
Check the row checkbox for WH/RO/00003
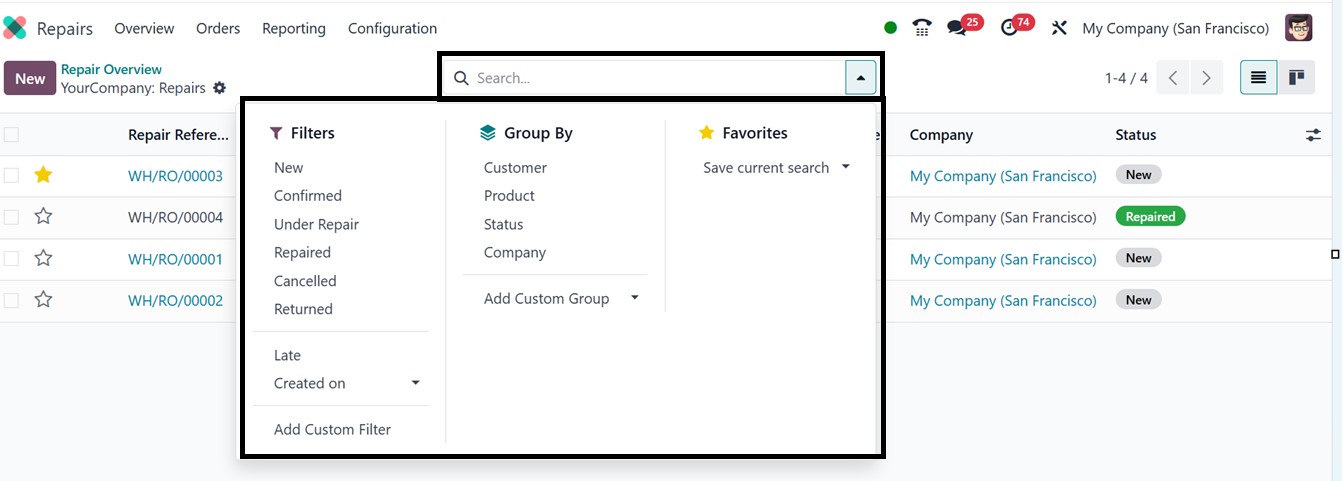point(11,175)
